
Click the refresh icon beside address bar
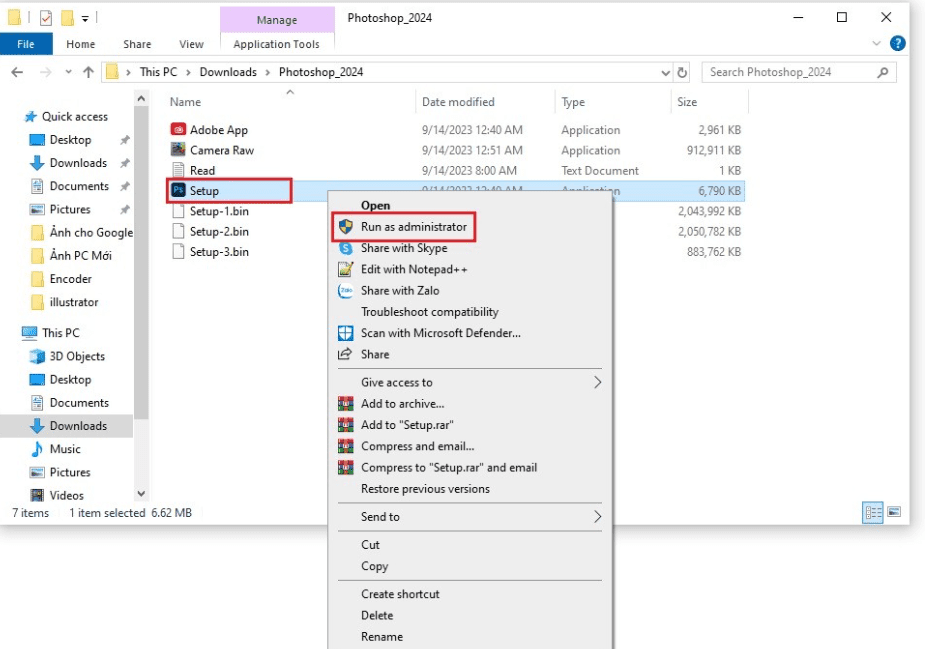(x=683, y=72)
